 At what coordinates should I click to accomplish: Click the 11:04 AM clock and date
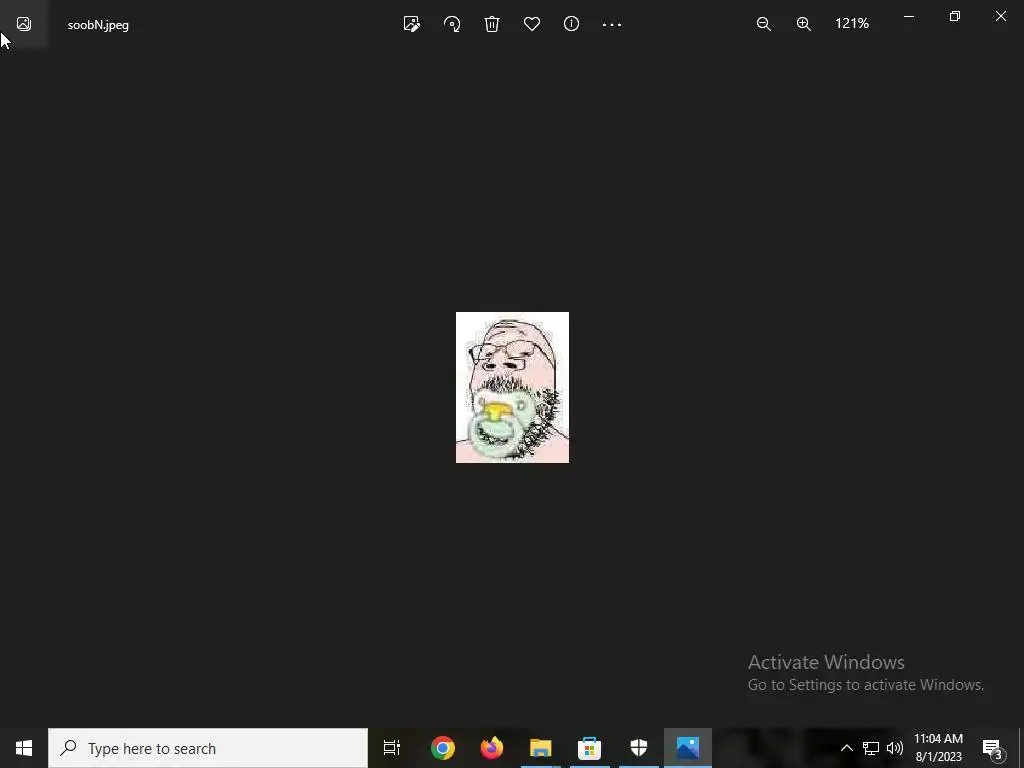click(x=938, y=748)
